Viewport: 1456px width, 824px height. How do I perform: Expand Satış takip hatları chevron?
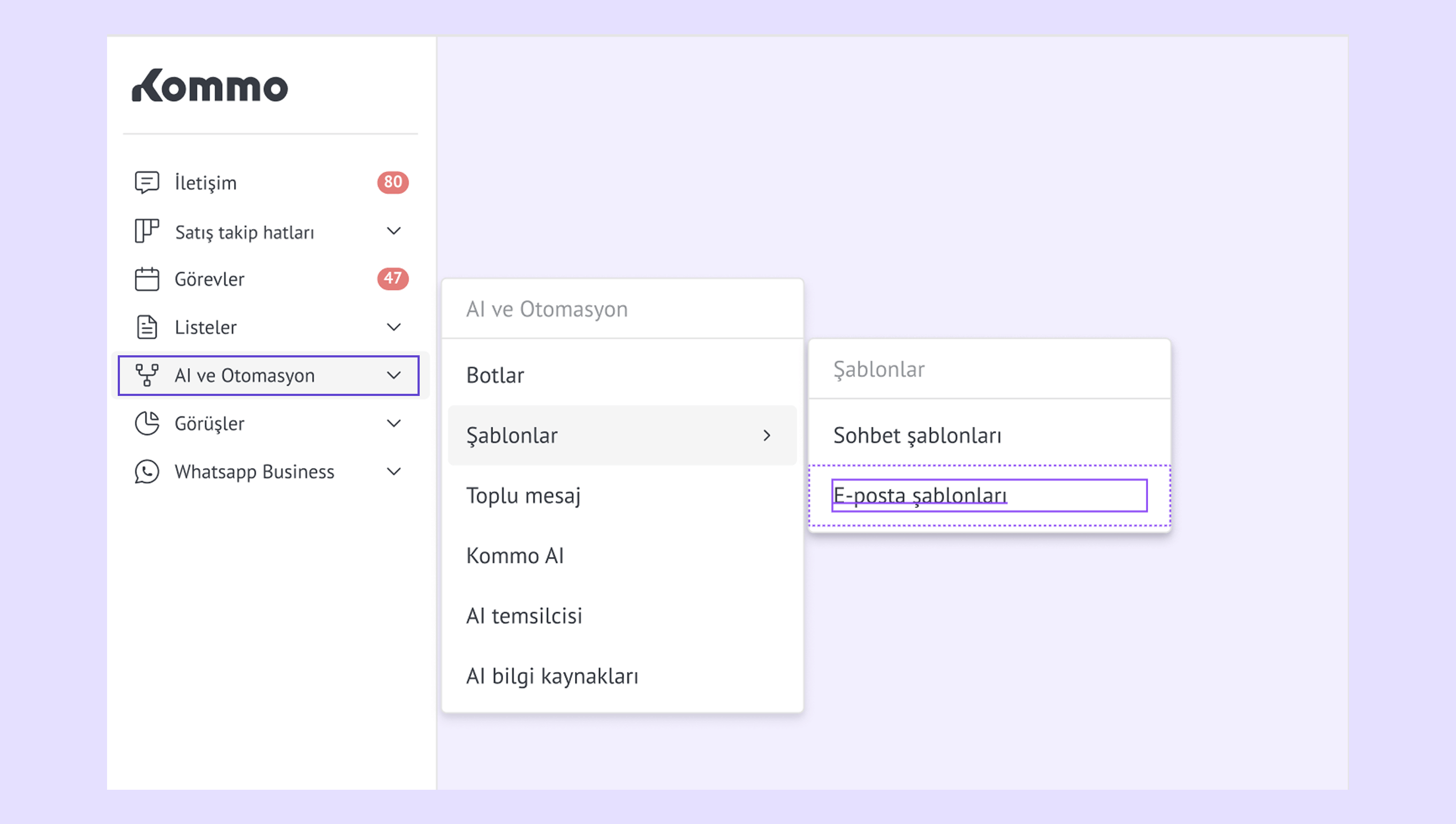(x=393, y=231)
